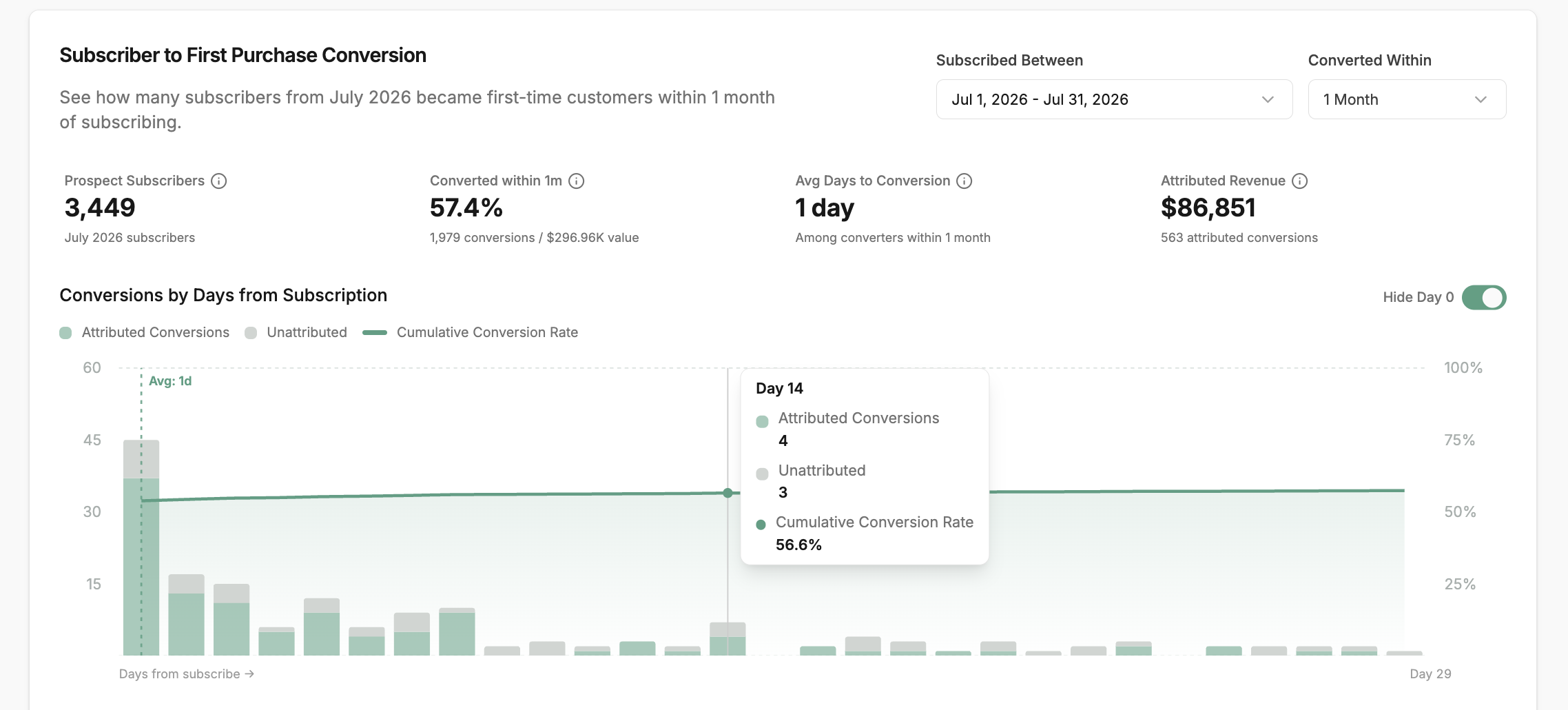
Task: Toggle Attributed Conversions legend series
Action: point(145,332)
